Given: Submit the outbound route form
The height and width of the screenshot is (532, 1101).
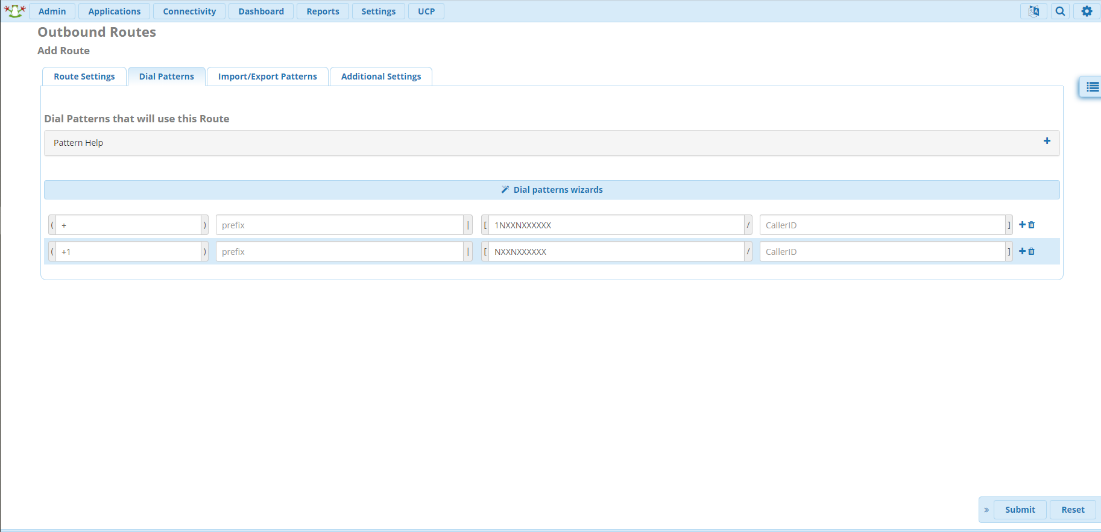Looking at the screenshot, I should click(x=1020, y=510).
